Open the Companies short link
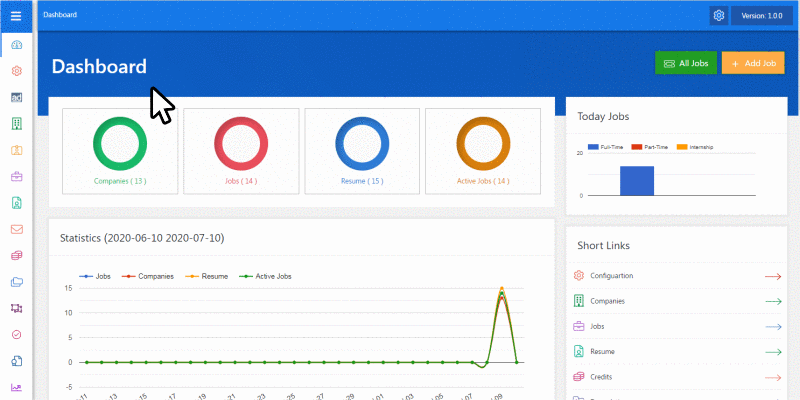The height and width of the screenshot is (400, 800). click(x=607, y=302)
